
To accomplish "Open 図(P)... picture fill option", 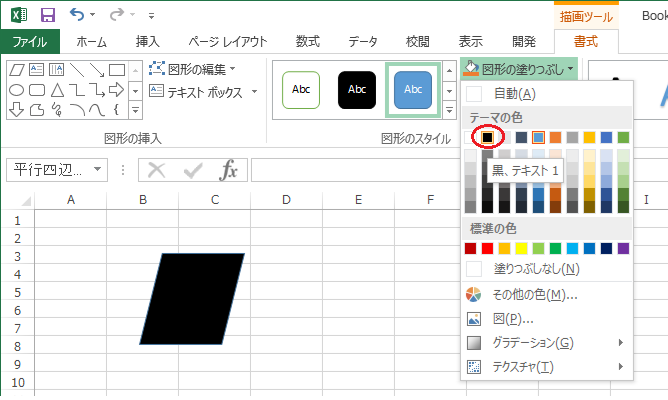I will 513,319.
